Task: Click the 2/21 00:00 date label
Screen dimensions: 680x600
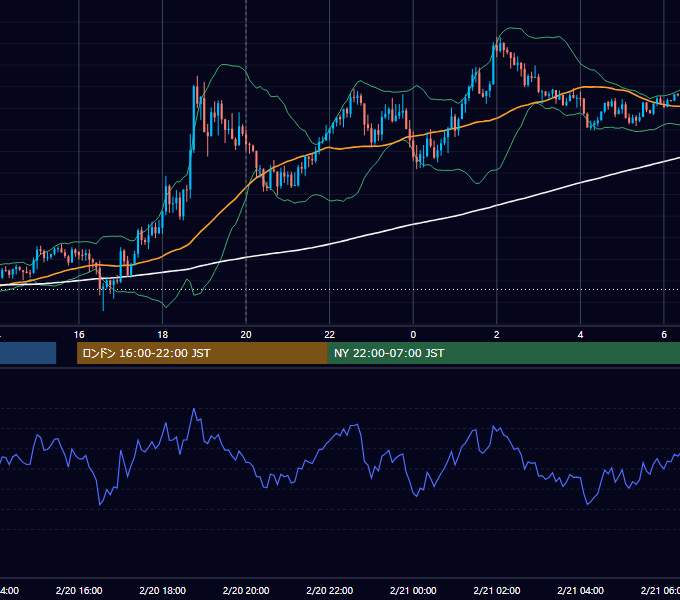Action: (413, 590)
